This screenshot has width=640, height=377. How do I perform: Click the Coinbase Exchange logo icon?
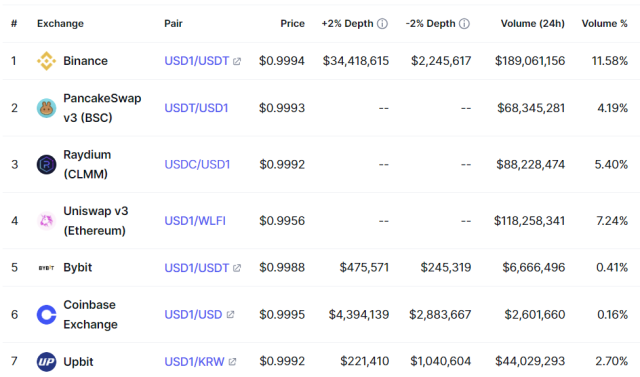[47, 315]
